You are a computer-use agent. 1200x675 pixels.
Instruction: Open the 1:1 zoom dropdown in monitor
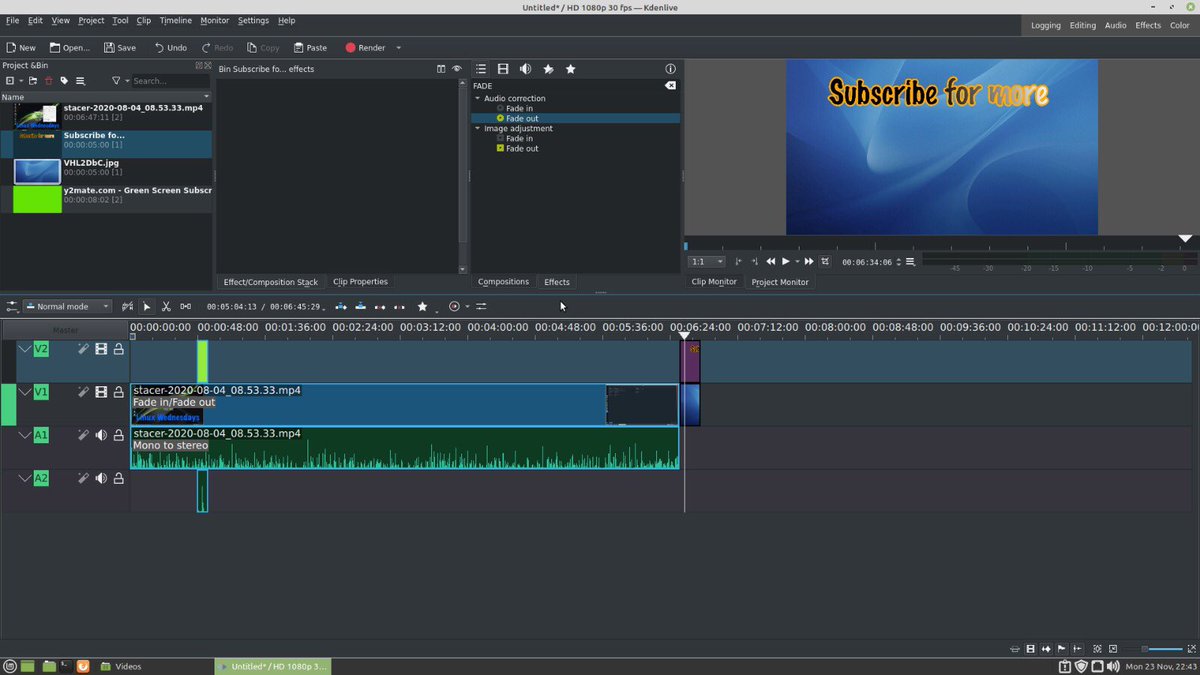tap(706, 261)
